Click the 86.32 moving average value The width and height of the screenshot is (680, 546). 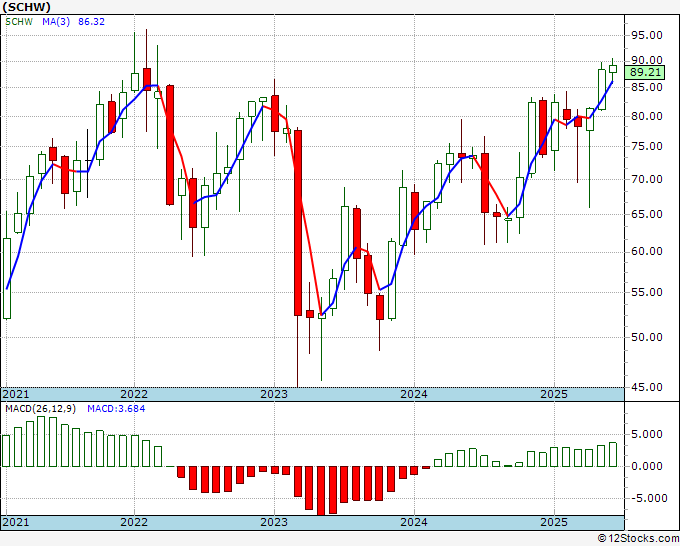[x=92, y=22]
